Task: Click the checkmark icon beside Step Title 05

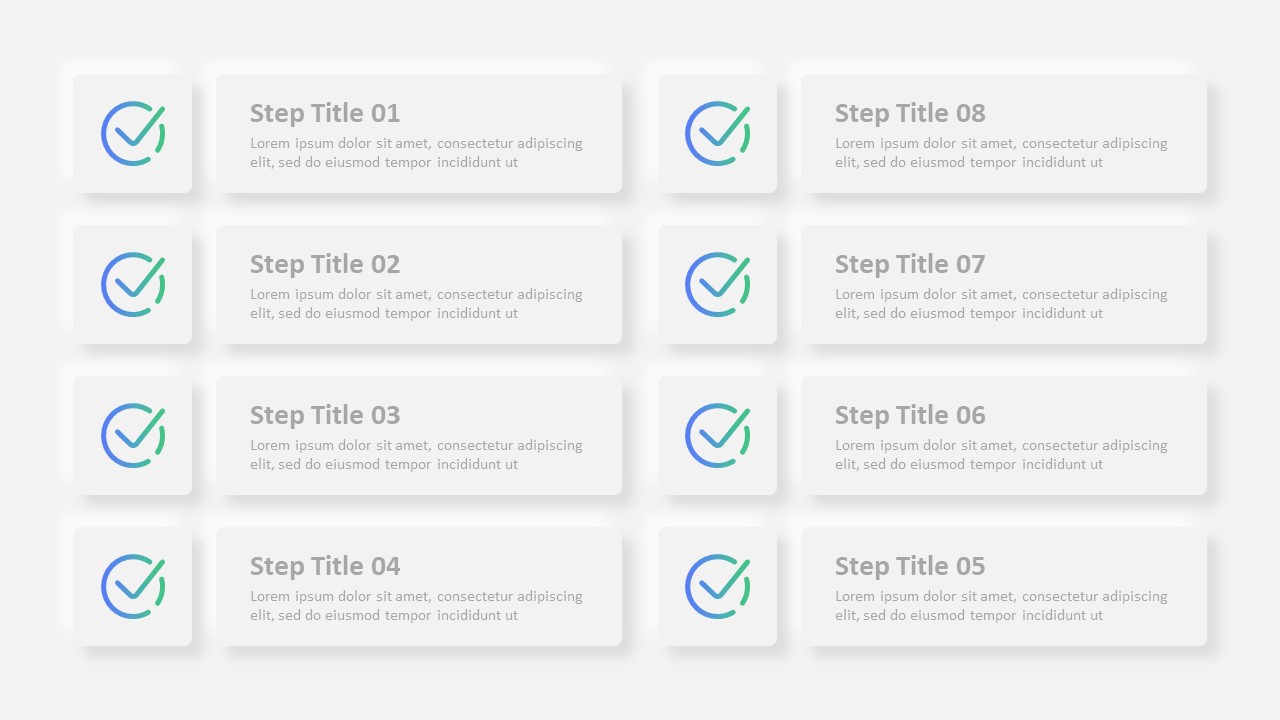Action: 717,587
